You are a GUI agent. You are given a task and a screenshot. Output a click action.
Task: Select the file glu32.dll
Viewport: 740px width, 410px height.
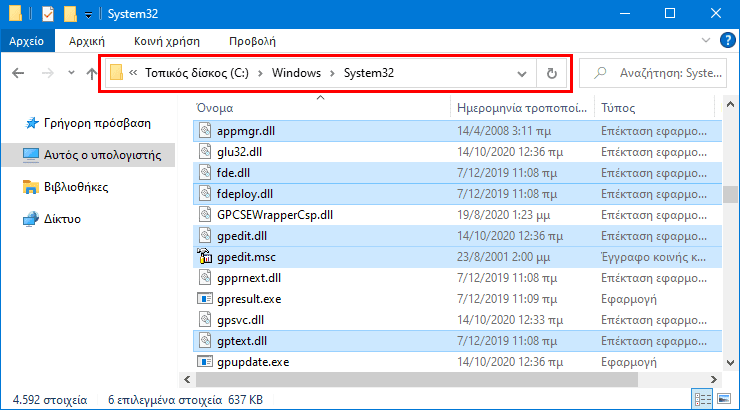pyautogui.click(x=457, y=152)
